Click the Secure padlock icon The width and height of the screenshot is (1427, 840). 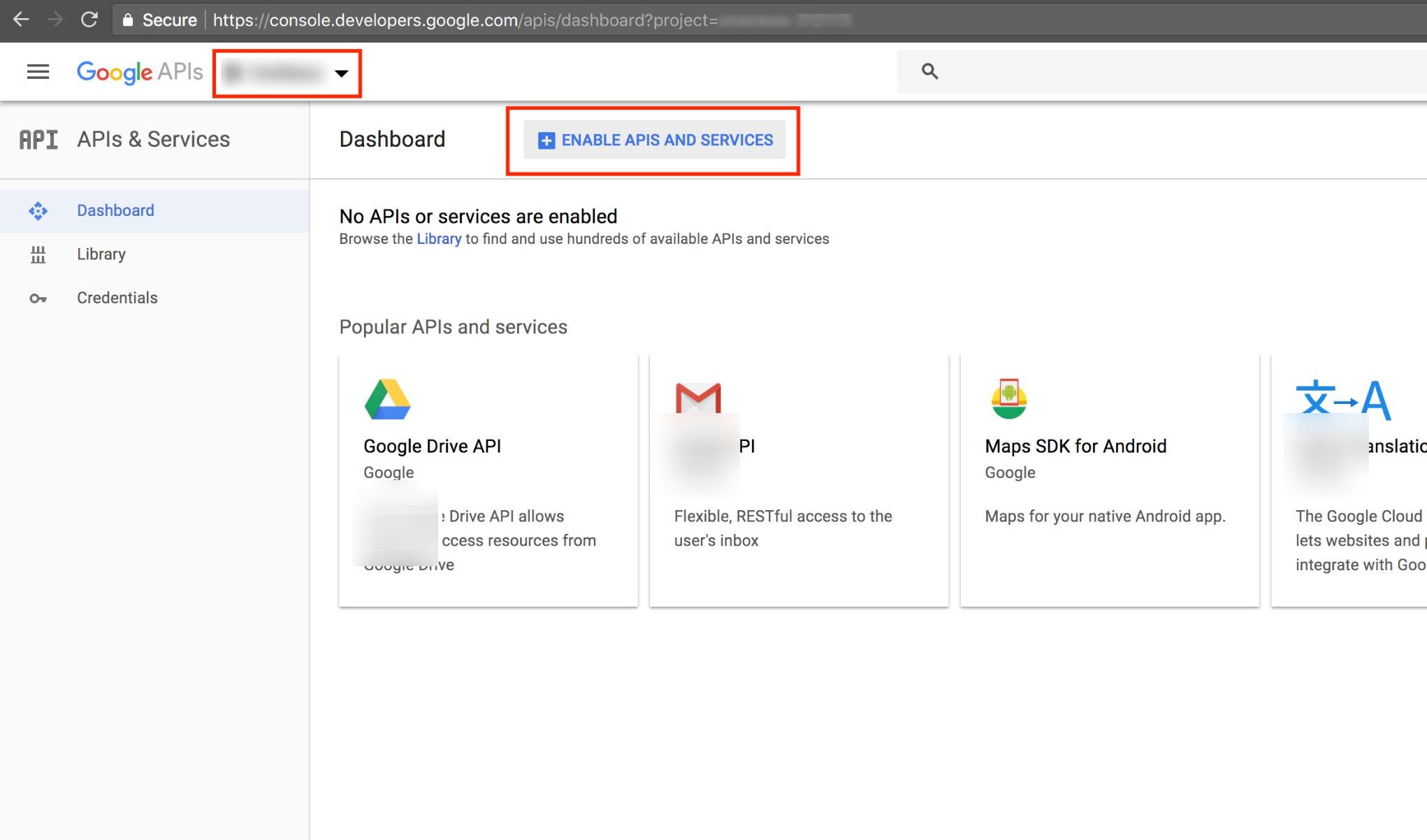point(127,20)
